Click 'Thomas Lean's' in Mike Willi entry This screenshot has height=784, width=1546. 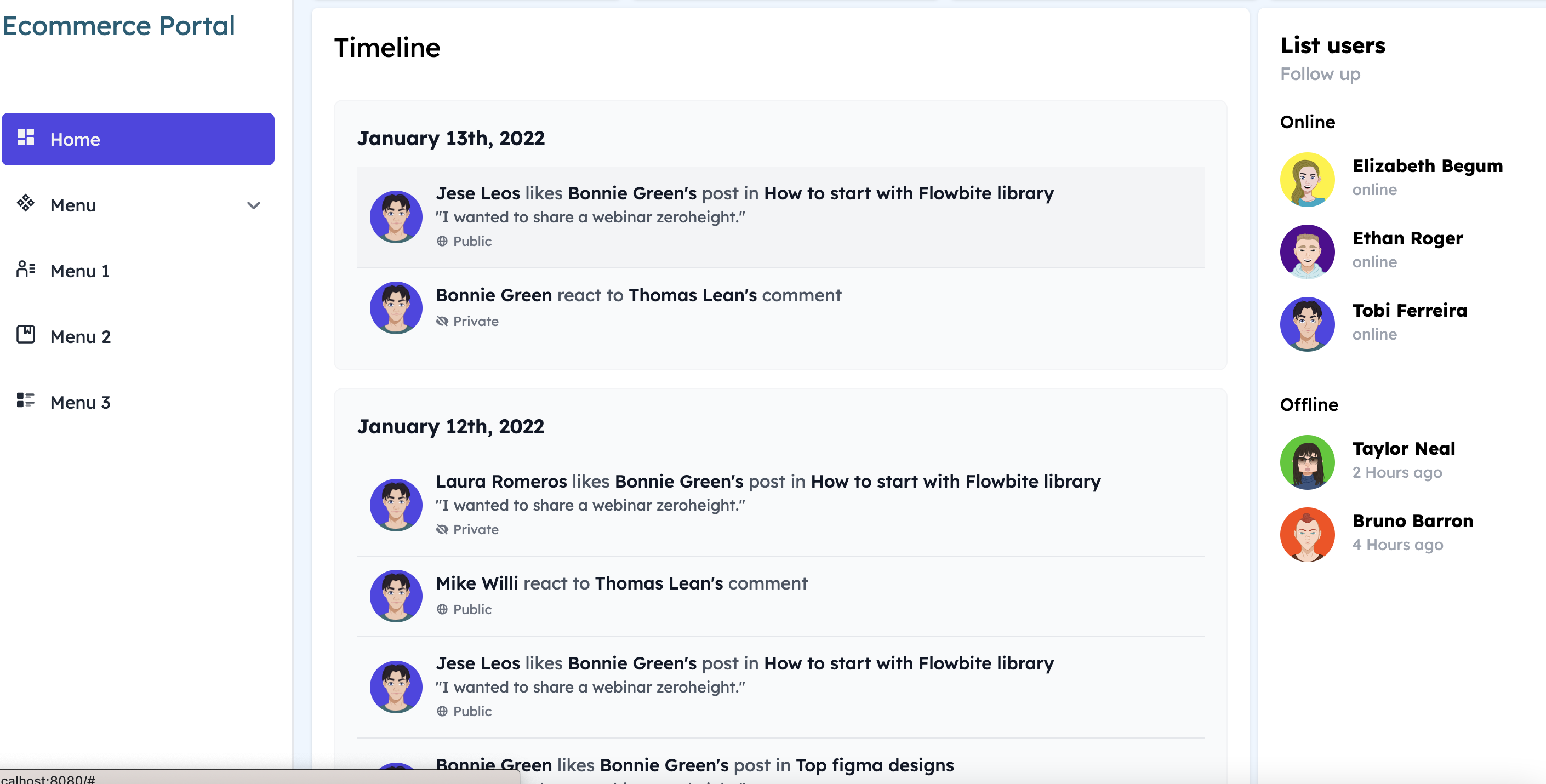(659, 583)
